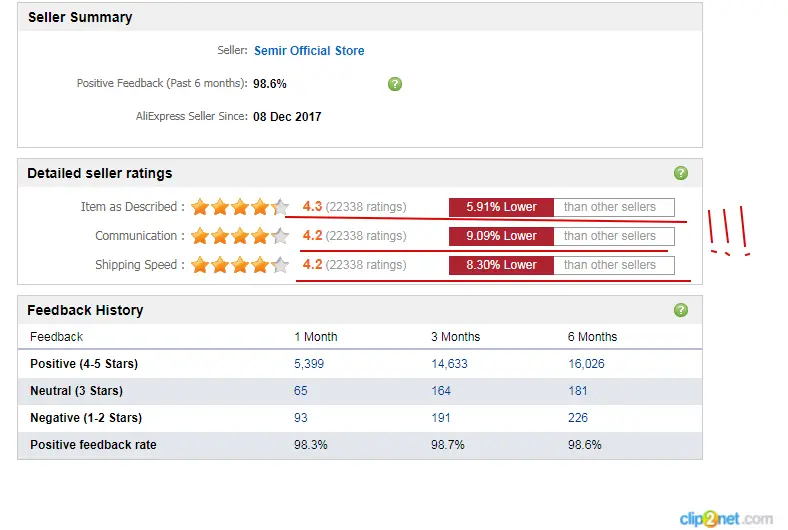Click help icon in Detailed seller ratings header
The height and width of the screenshot is (530, 788).
pos(680,173)
